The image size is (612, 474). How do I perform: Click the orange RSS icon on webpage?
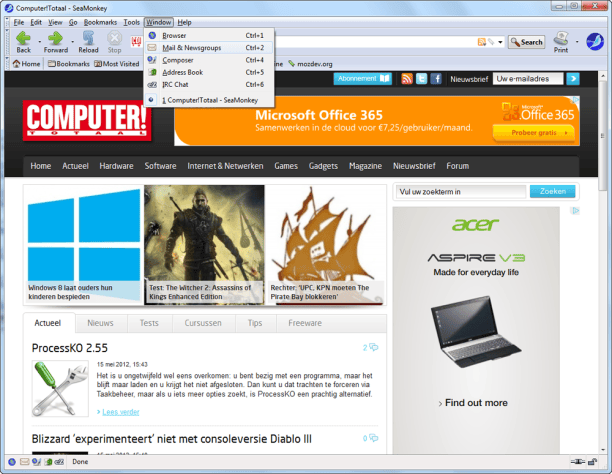[407, 79]
